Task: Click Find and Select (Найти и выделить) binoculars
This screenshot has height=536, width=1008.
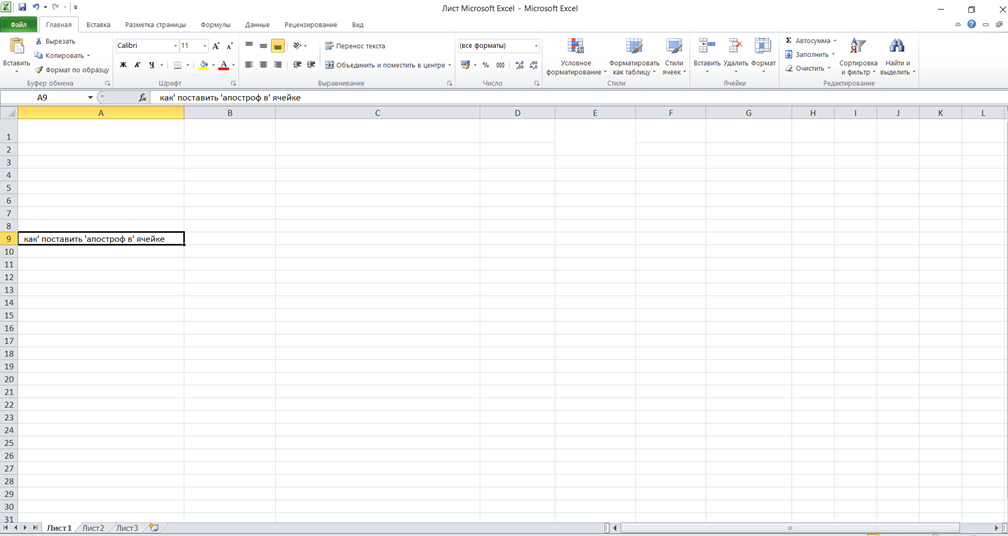Action: 896,58
